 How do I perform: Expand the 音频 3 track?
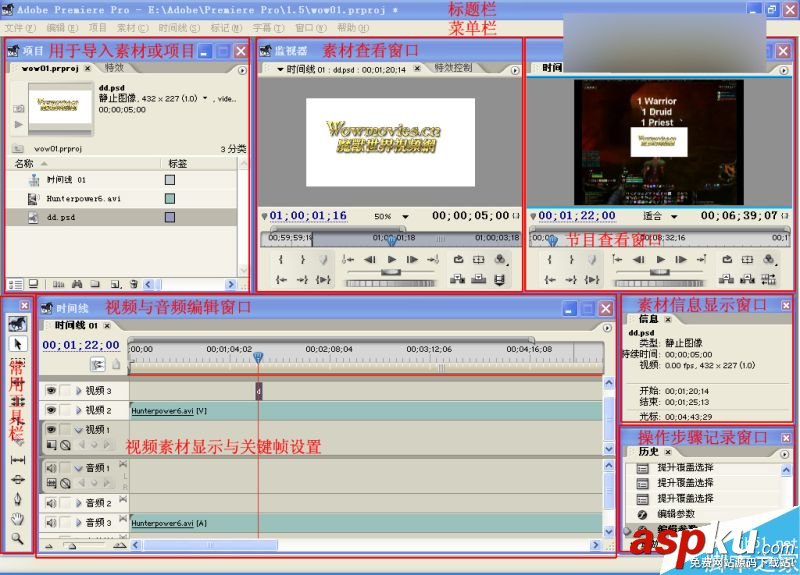[x=79, y=522]
